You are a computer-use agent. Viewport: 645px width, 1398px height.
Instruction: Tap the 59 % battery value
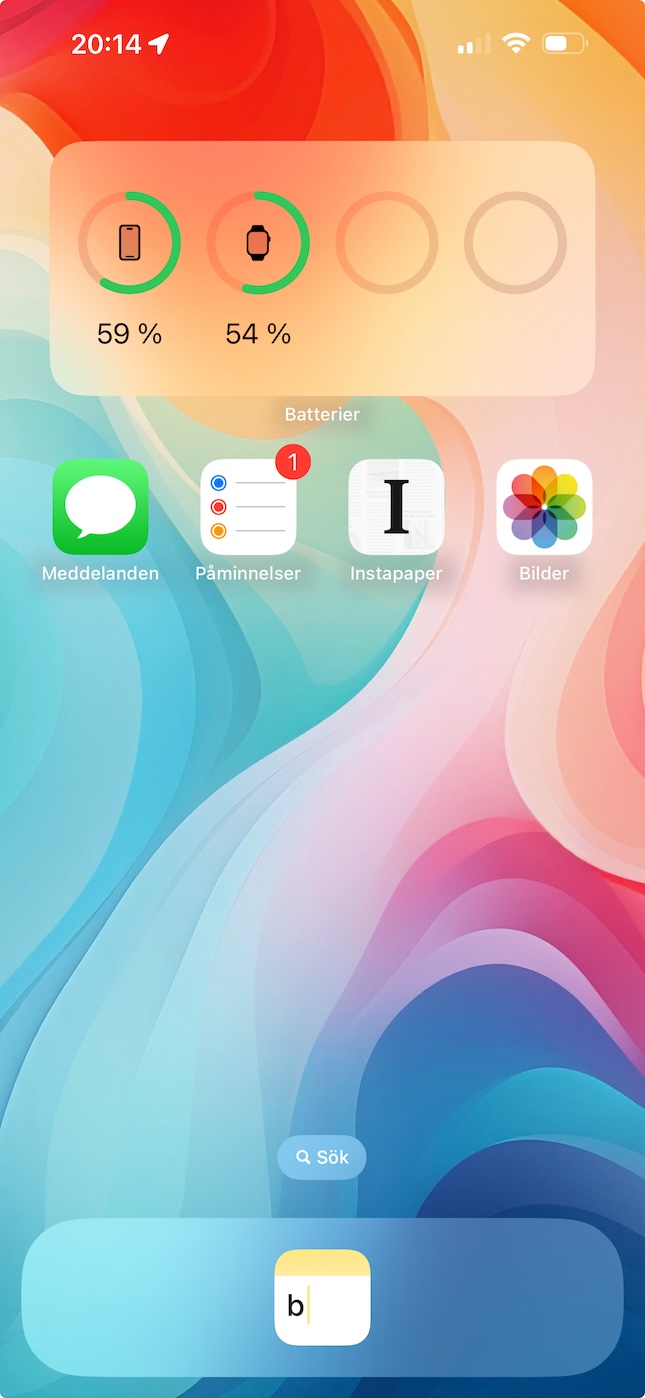[x=129, y=334]
